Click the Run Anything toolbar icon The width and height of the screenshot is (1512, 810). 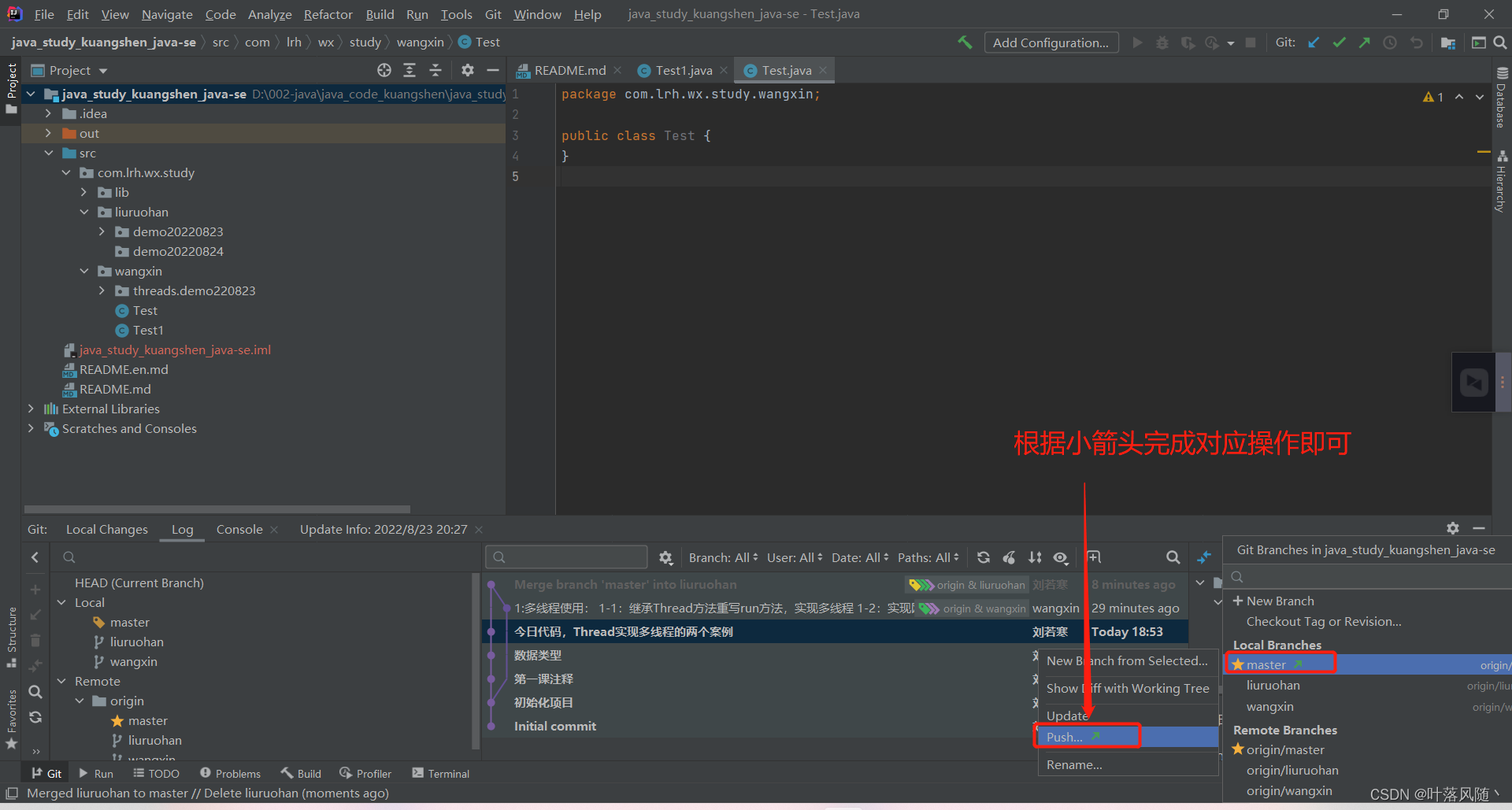coord(1478,43)
